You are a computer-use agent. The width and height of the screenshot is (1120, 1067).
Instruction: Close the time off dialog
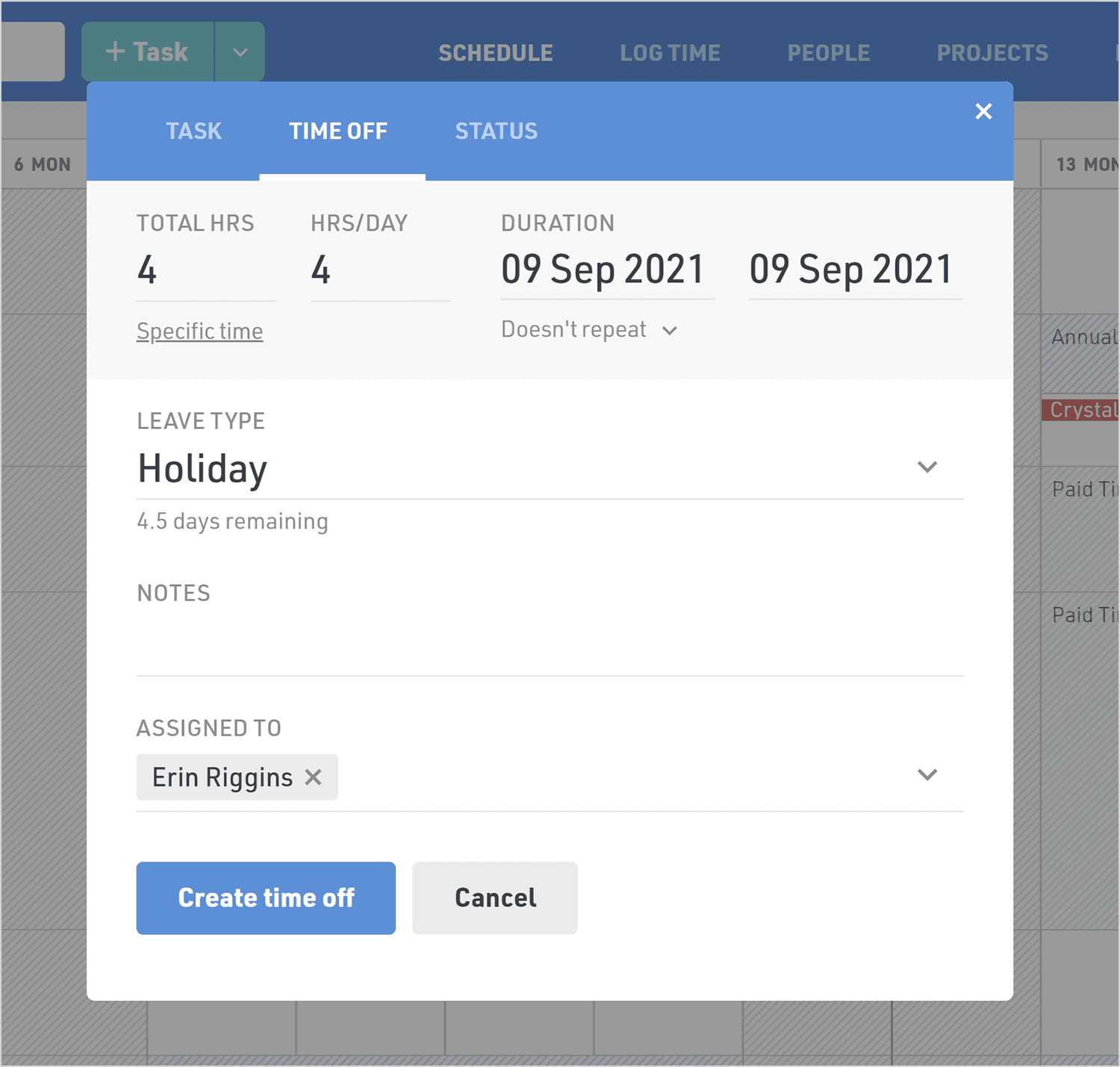pos(983,112)
